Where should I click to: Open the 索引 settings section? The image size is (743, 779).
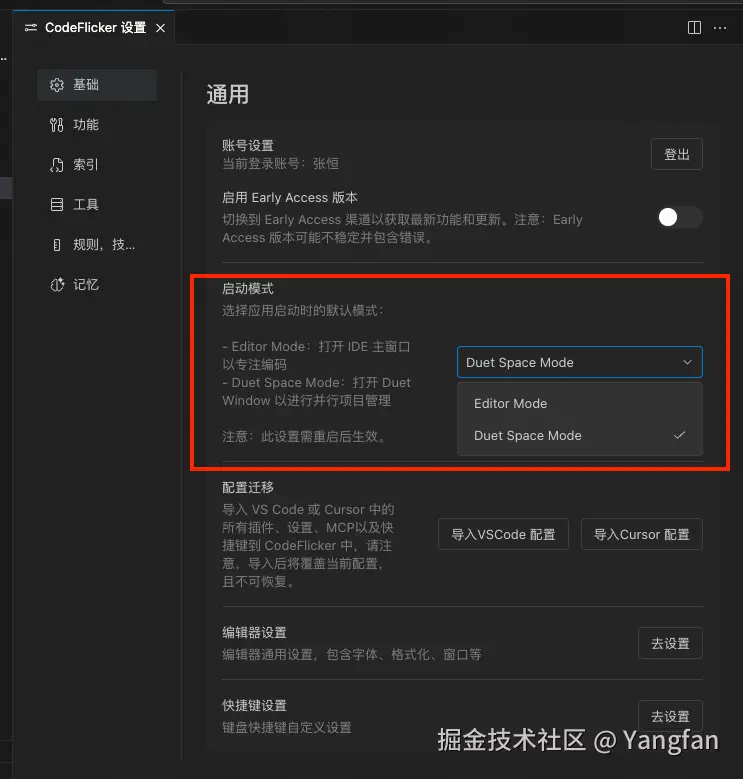97,165
